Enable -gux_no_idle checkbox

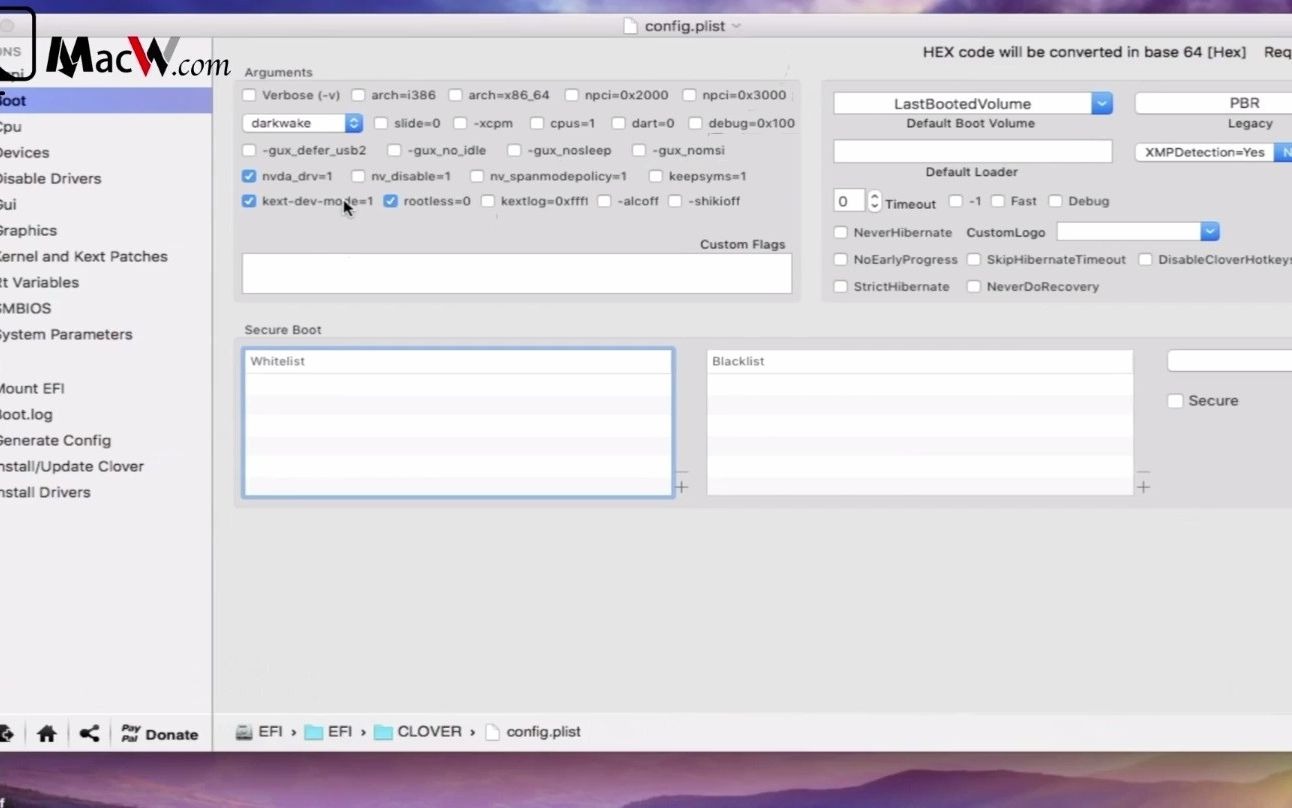(394, 150)
